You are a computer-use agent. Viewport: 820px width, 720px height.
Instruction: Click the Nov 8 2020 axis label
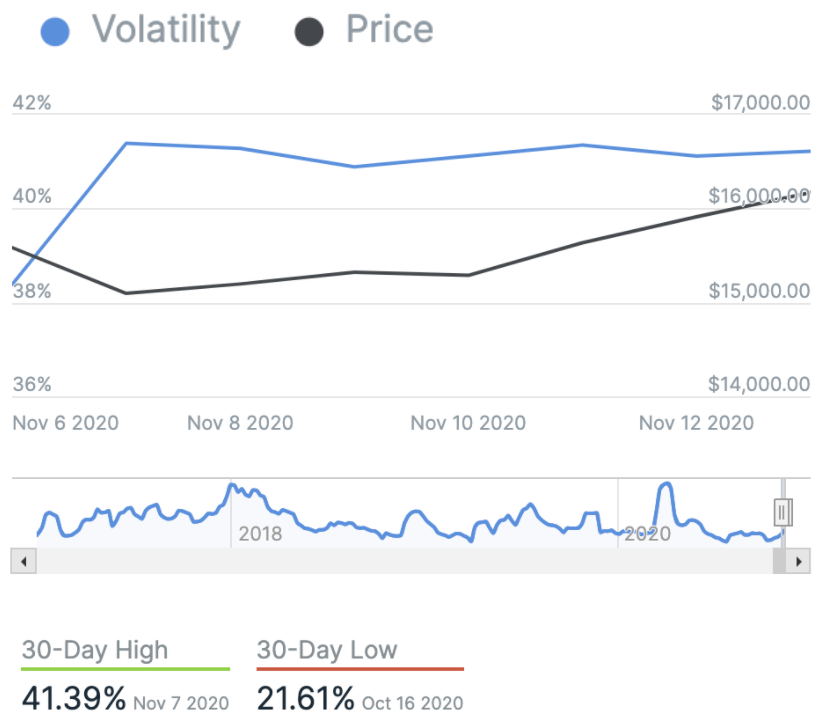click(240, 423)
